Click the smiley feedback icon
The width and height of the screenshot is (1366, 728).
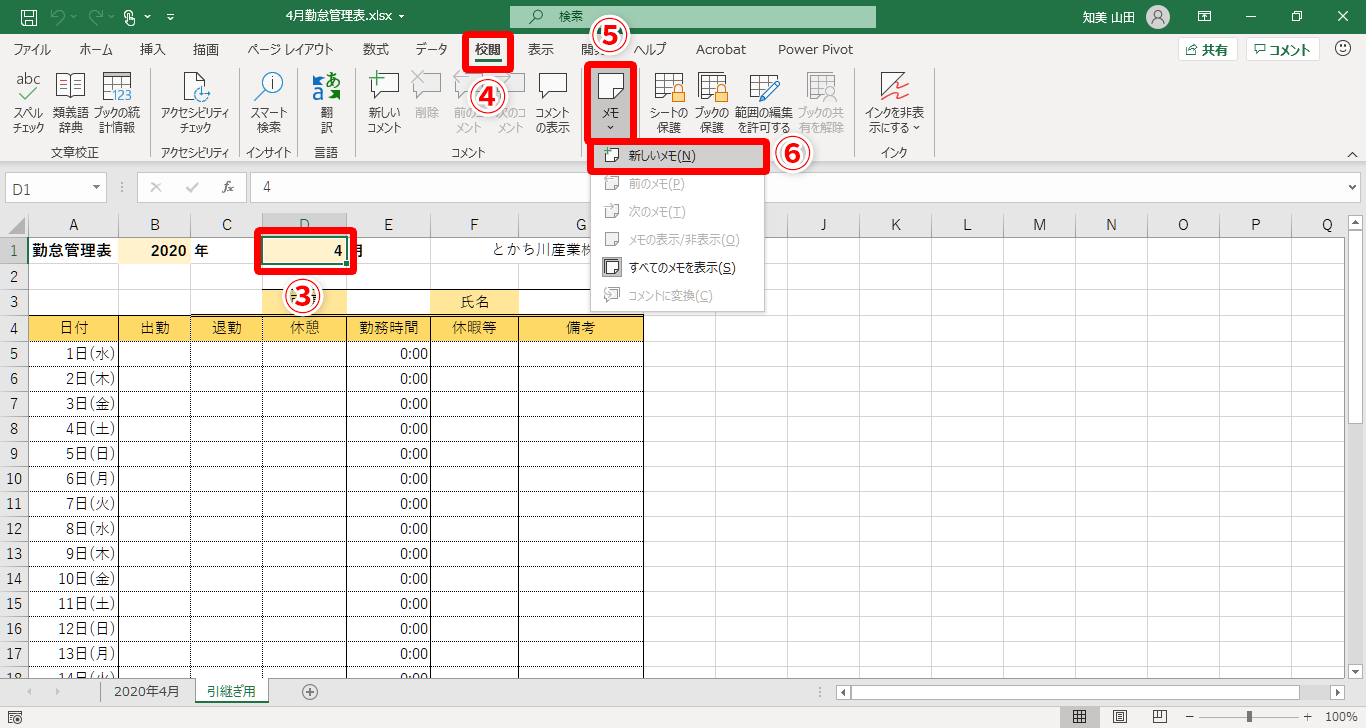[x=1342, y=49]
